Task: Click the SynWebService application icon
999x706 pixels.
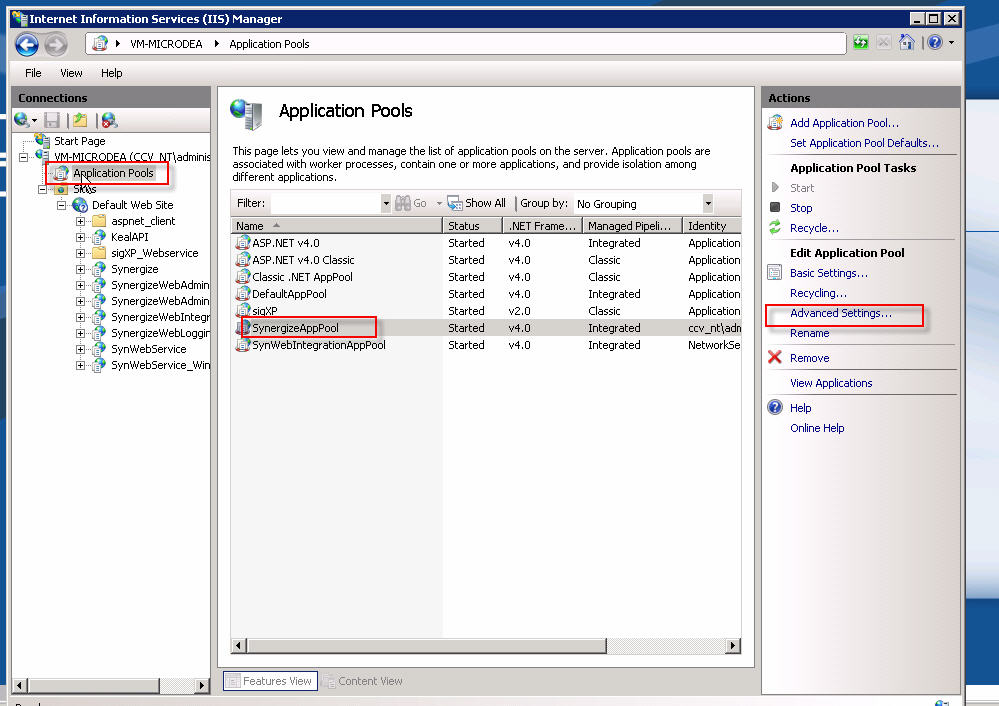Action: pyautogui.click(x=99, y=349)
